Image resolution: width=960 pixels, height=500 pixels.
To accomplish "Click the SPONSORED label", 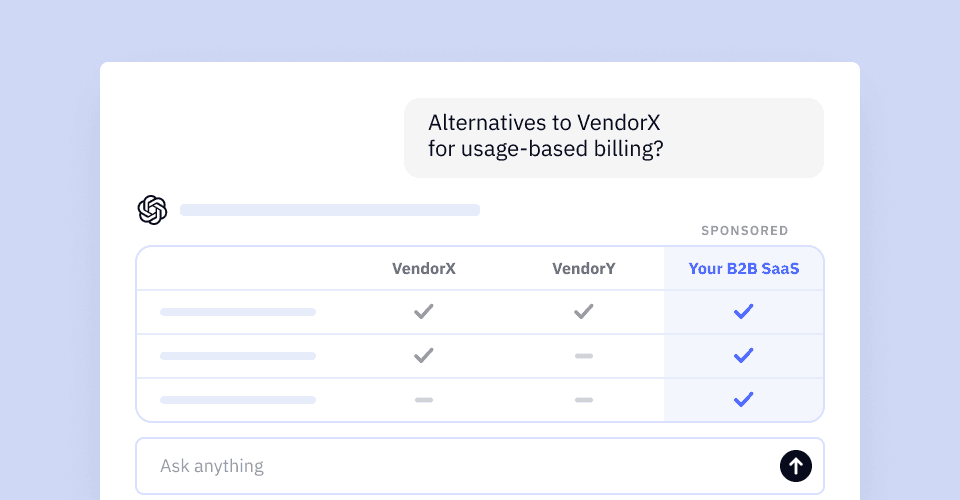I will coord(744,231).
